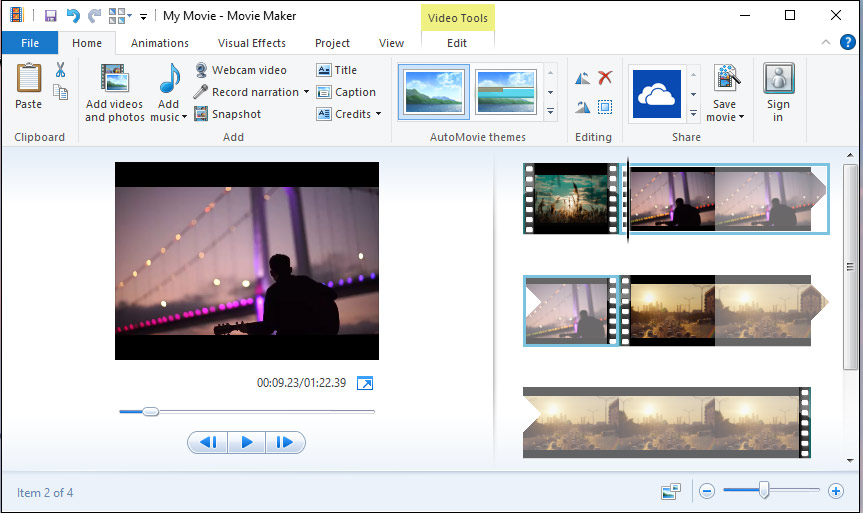Expand the AutoMovie themes gallery
This screenshot has height=513, width=863.
click(x=550, y=112)
